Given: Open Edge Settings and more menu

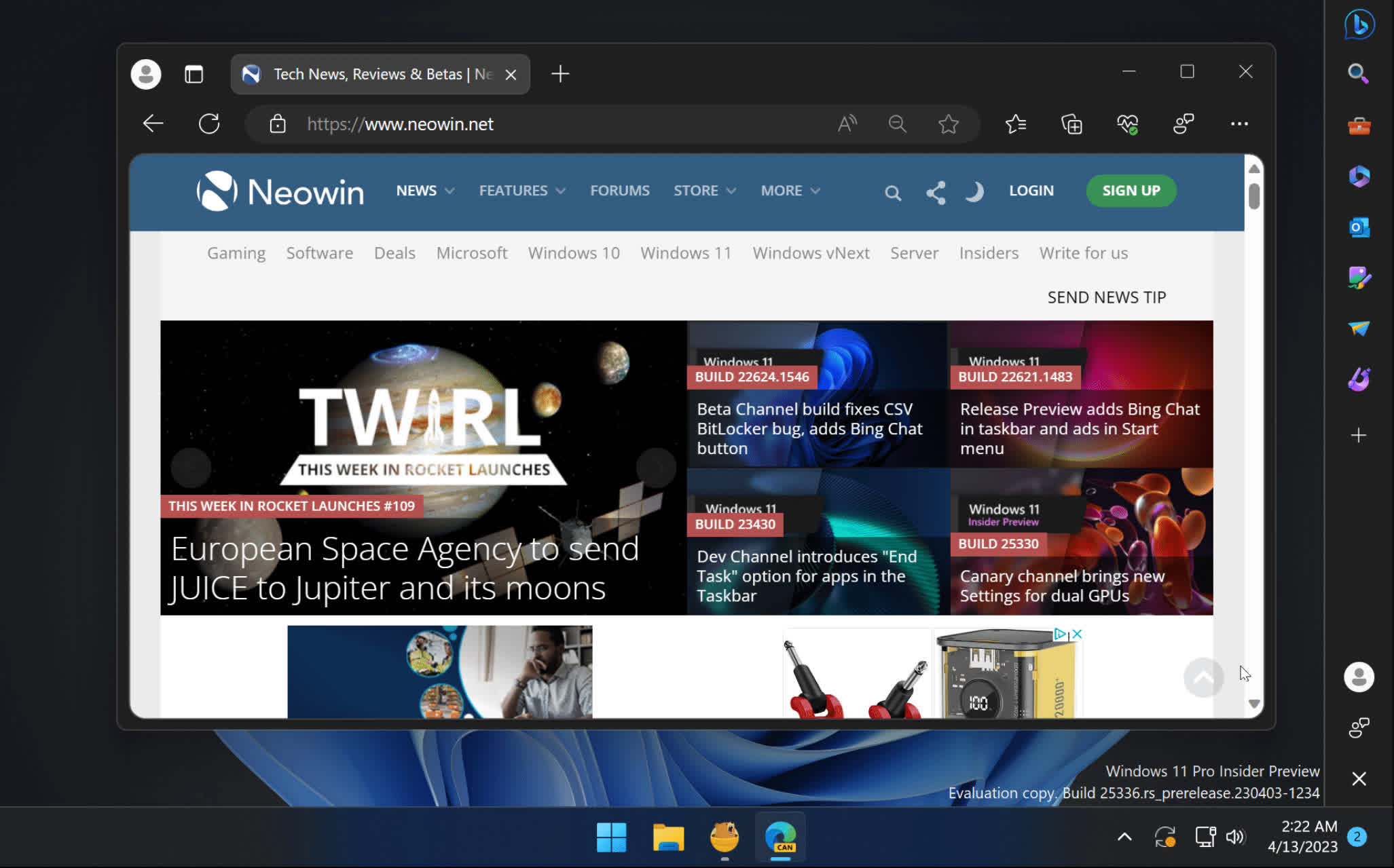Looking at the screenshot, I should coord(1239,124).
